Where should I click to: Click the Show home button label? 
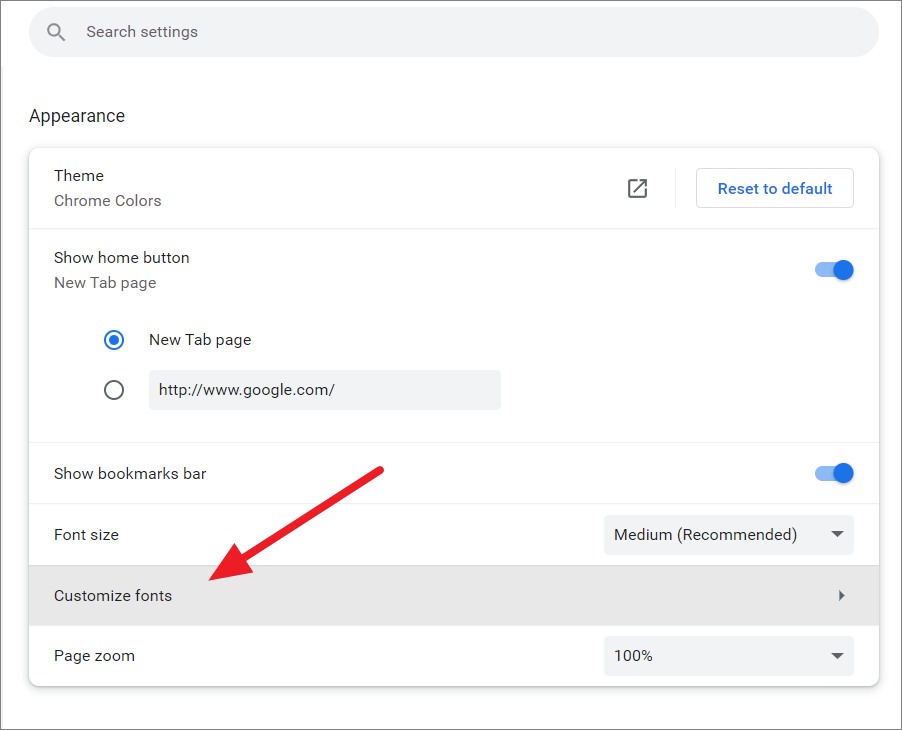coord(121,258)
